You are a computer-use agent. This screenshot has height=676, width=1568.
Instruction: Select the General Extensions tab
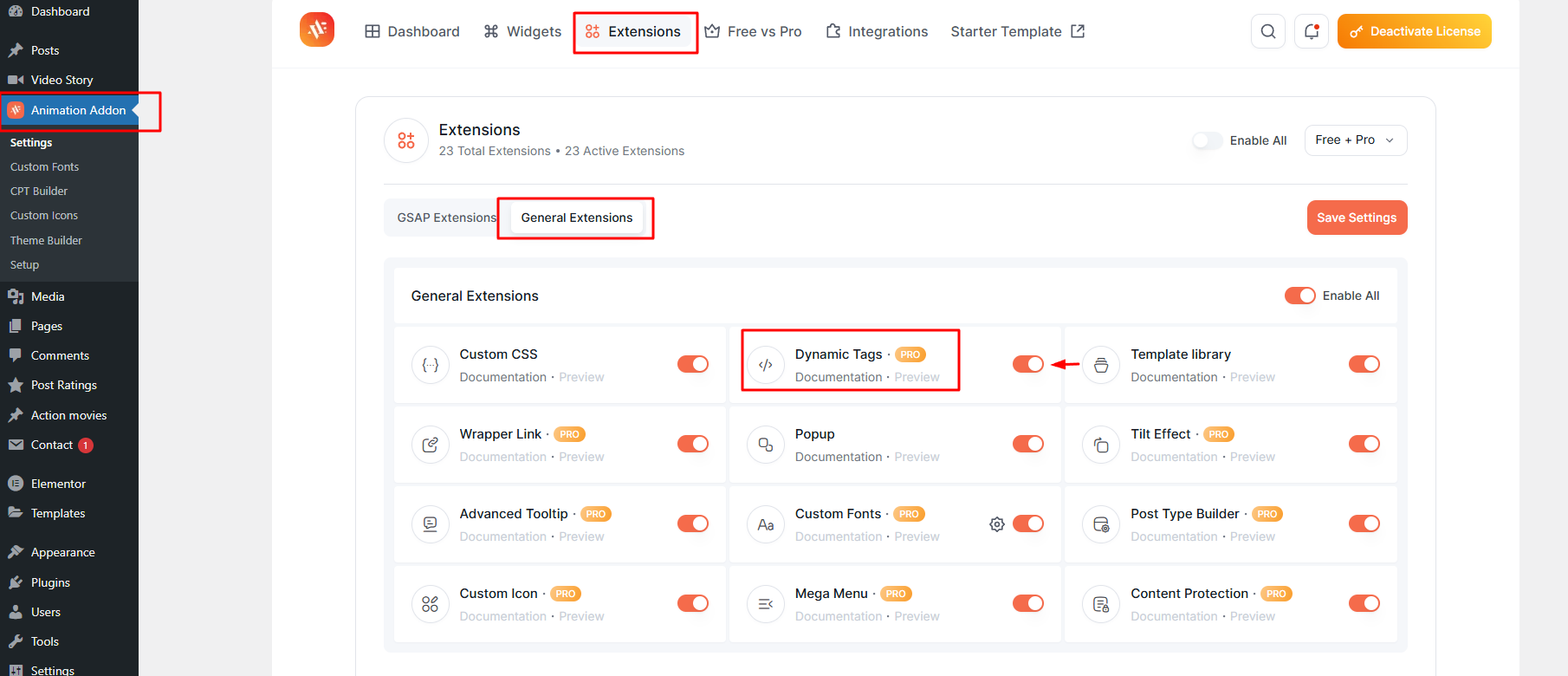click(x=577, y=218)
